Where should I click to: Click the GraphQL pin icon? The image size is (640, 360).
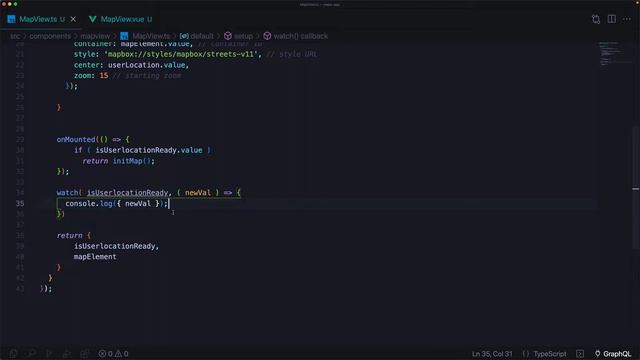point(598,353)
